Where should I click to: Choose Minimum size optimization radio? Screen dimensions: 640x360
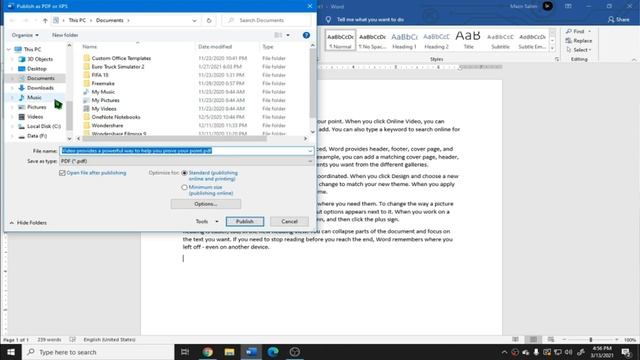pyautogui.click(x=184, y=187)
